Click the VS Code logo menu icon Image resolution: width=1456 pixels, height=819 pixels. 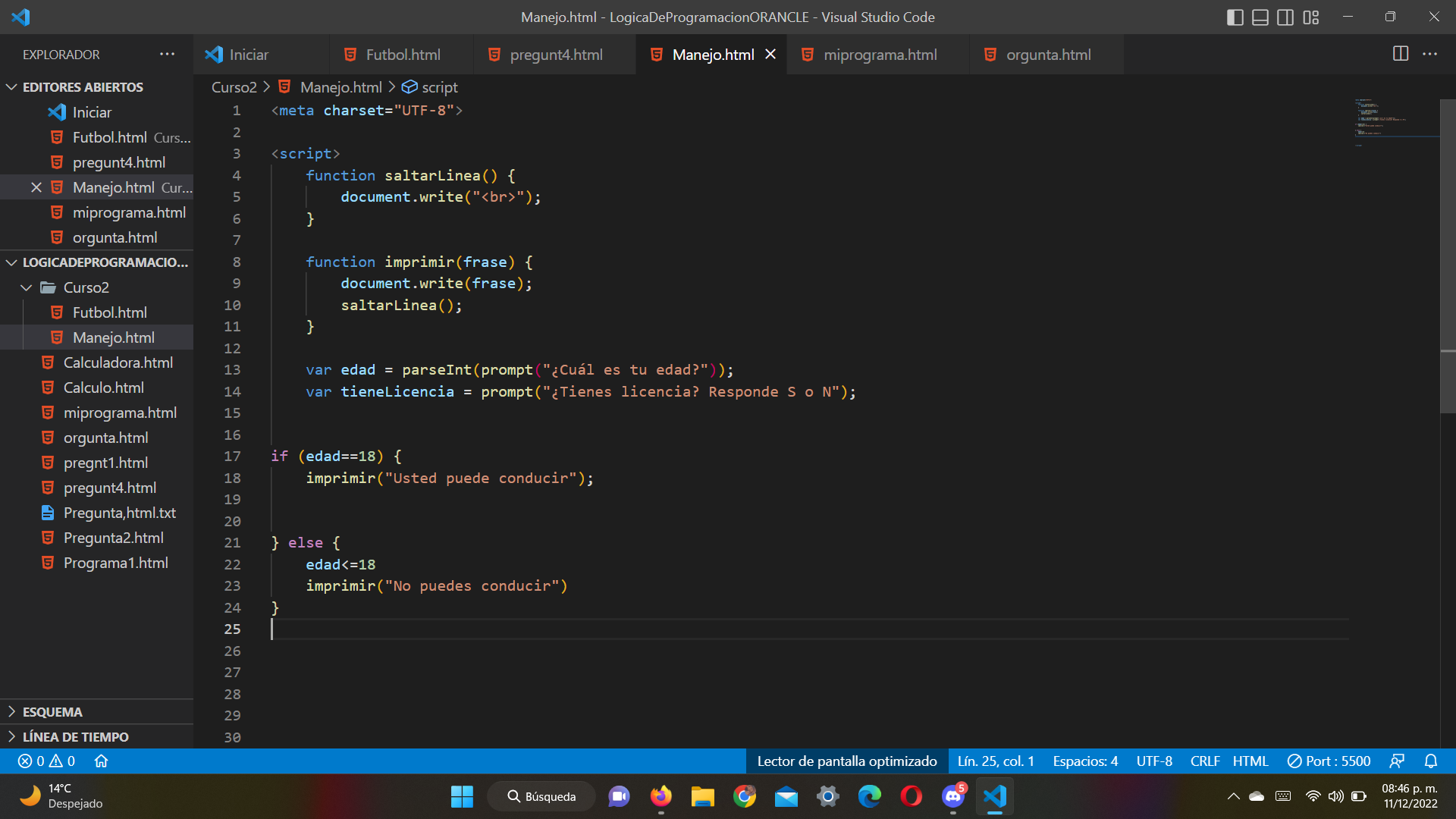20,17
